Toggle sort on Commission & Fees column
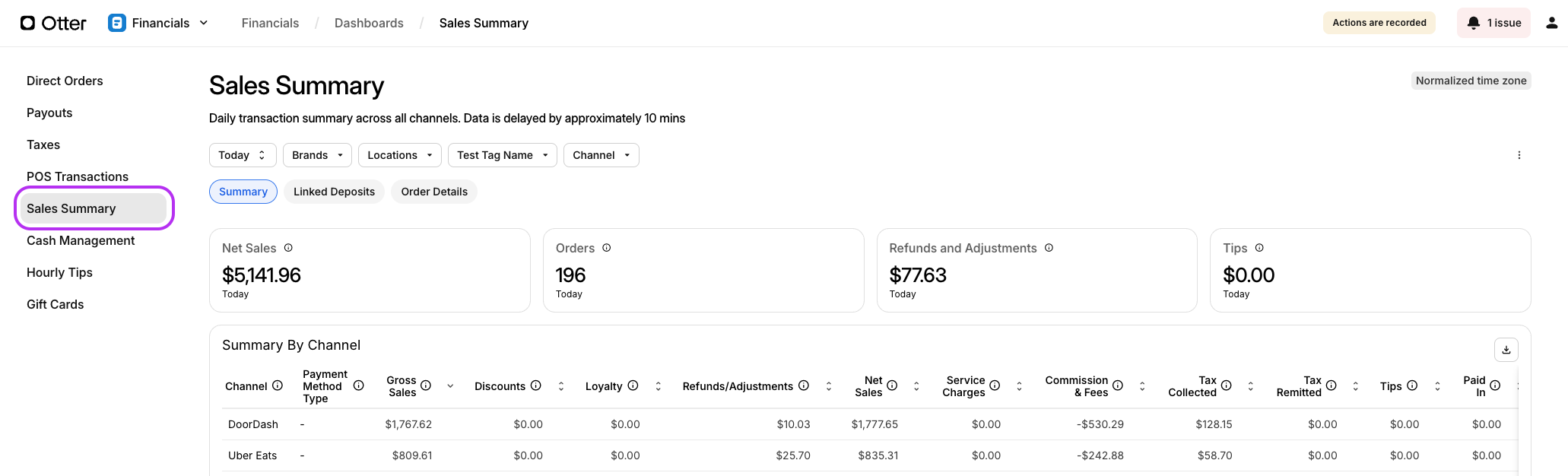The height and width of the screenshot is (476, 1568). 1142,386
